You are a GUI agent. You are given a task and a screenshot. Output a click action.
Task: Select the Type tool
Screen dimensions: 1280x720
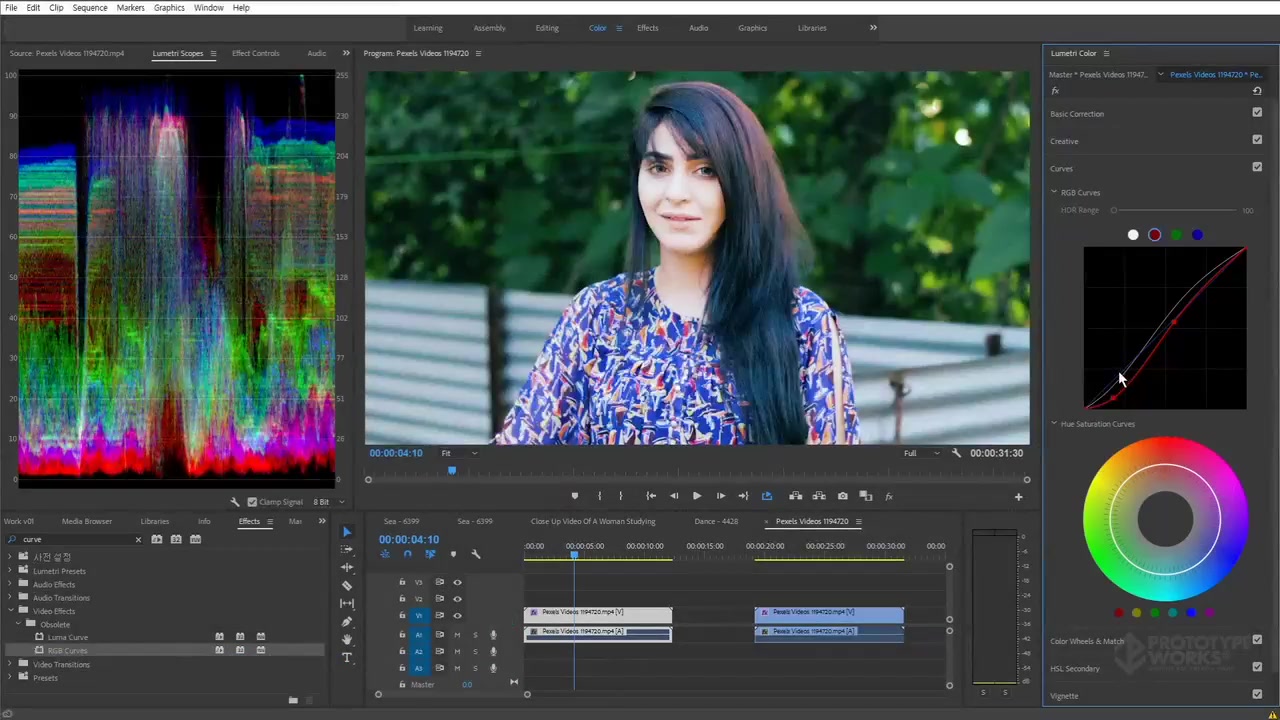point(347,657)
